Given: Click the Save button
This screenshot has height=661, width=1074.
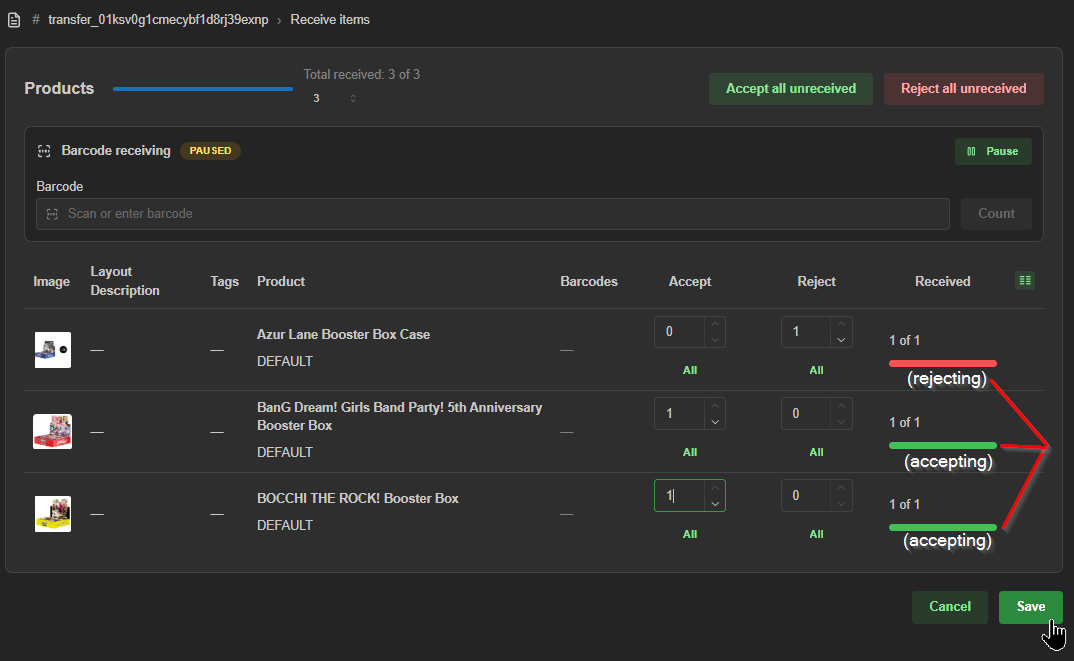Looking at the screenshot, I should [1030, 607].
